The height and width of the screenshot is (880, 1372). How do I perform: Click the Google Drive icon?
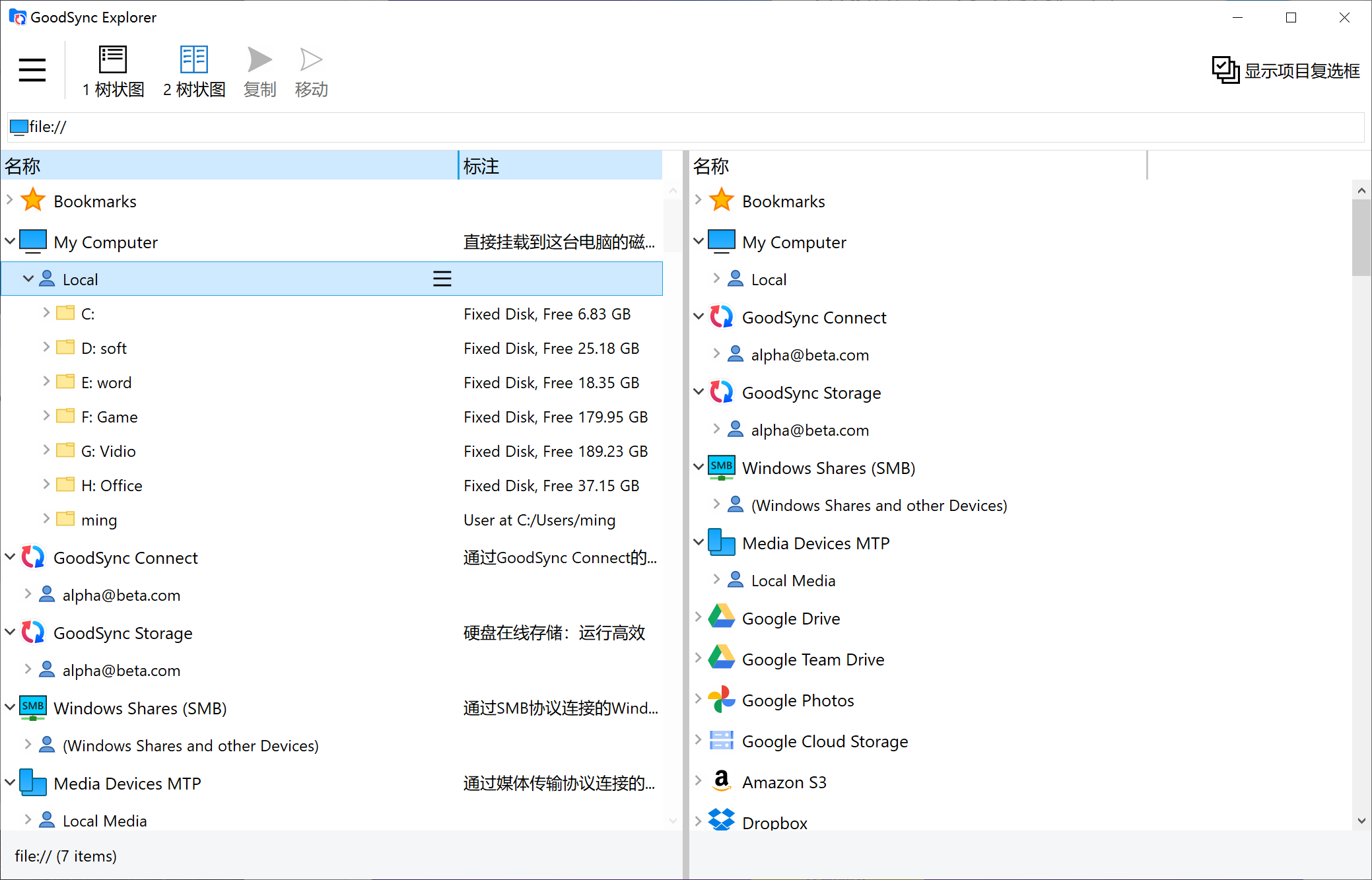coord(722,617)
